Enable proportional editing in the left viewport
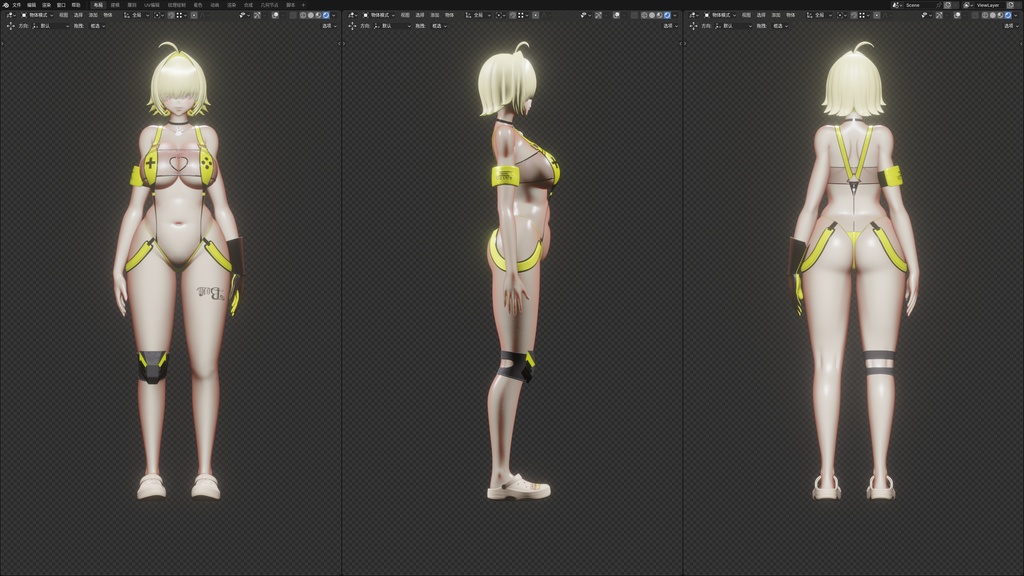 pyautogui.click(x=193, y=14)
